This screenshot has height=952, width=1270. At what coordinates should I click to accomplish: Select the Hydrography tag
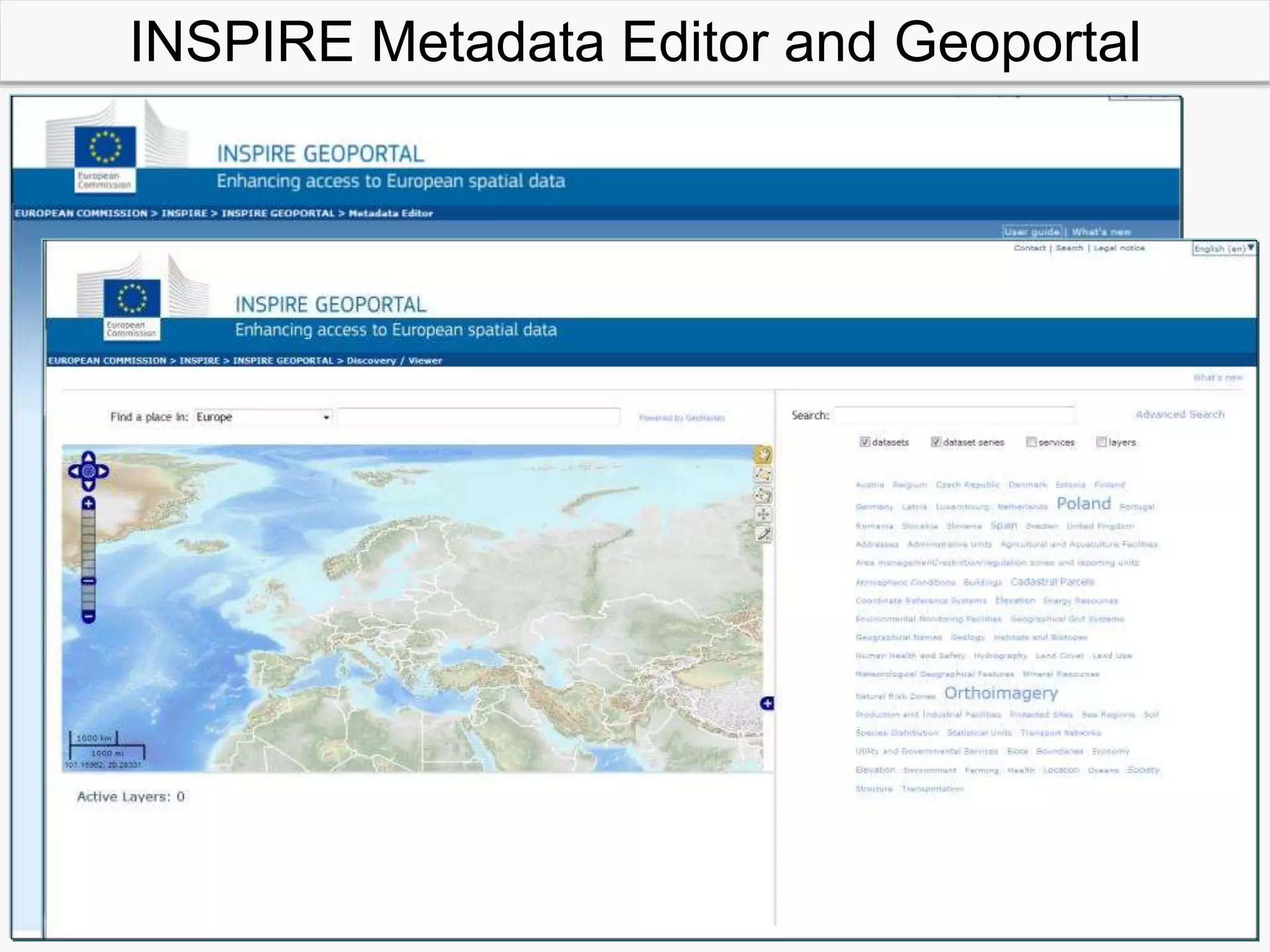(1000, 656)
